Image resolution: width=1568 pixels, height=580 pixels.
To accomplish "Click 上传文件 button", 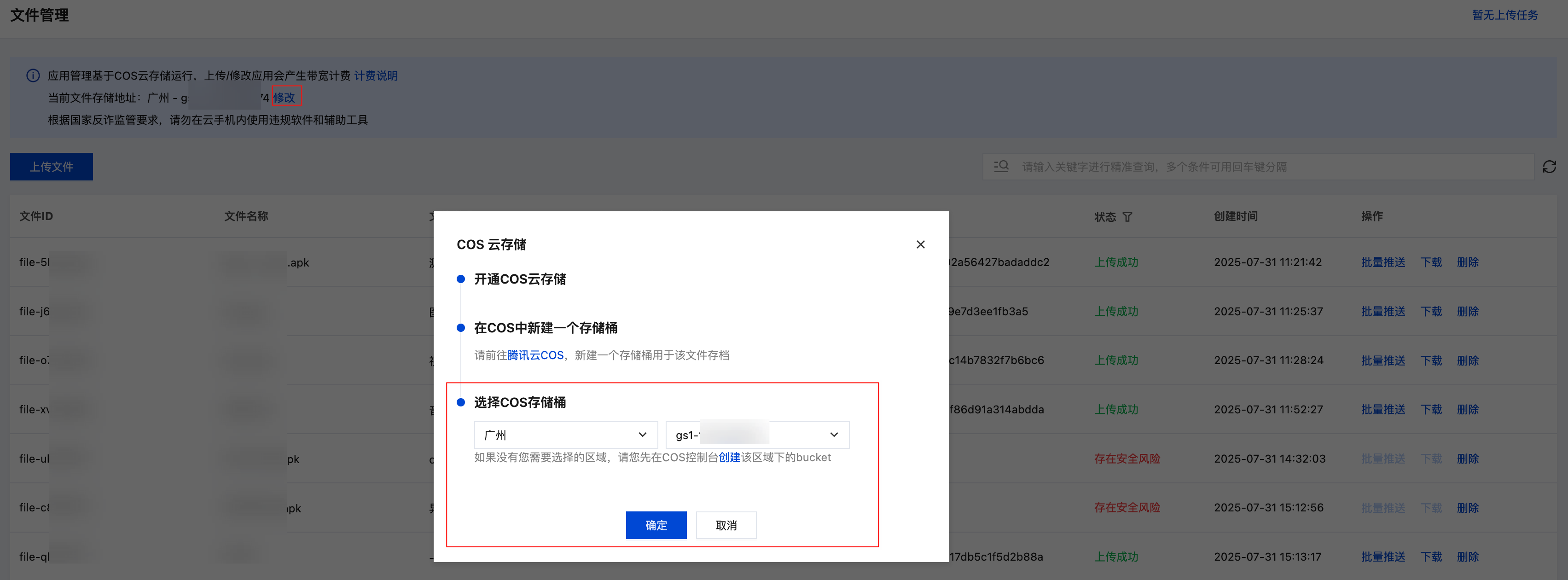I will (52, 166).
